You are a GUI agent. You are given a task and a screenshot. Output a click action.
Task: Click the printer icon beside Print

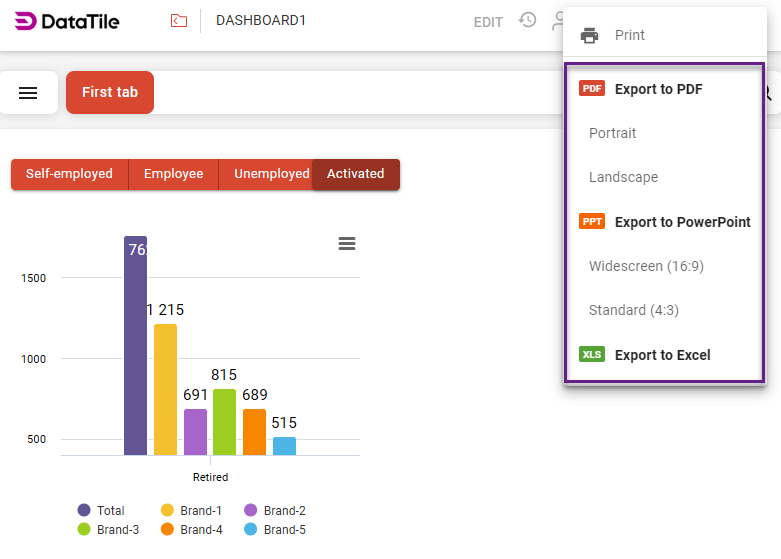tap(590, 35)
